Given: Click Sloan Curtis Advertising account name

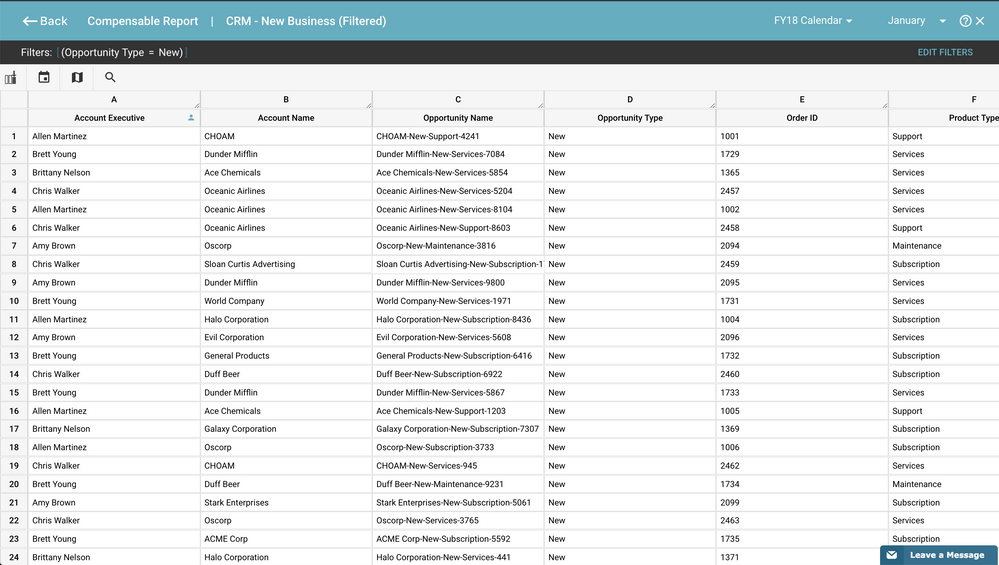Looking at the screenshot, I should tap(286, 264).
